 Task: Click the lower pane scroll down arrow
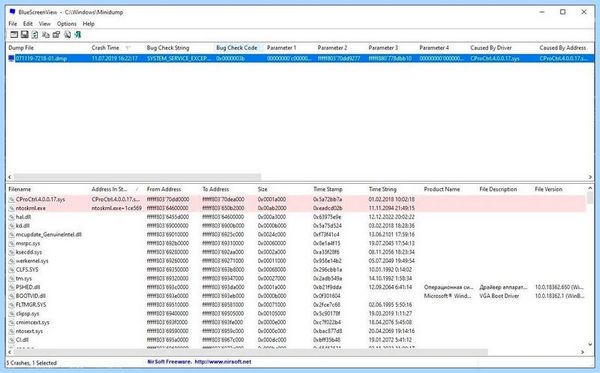pyautogui.click(x=590, y=344)
